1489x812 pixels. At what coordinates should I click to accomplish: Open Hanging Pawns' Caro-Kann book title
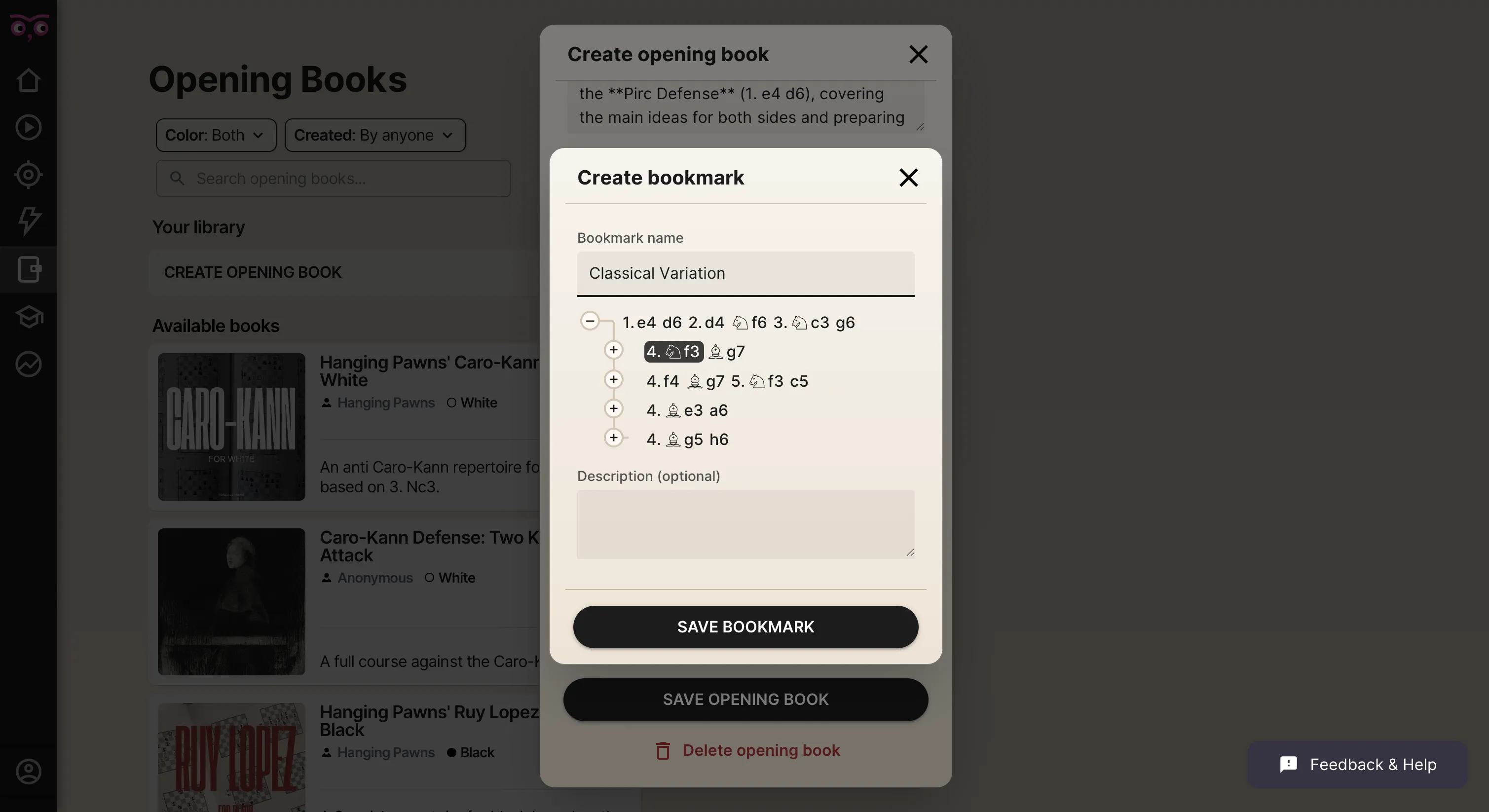coord(429,371)
